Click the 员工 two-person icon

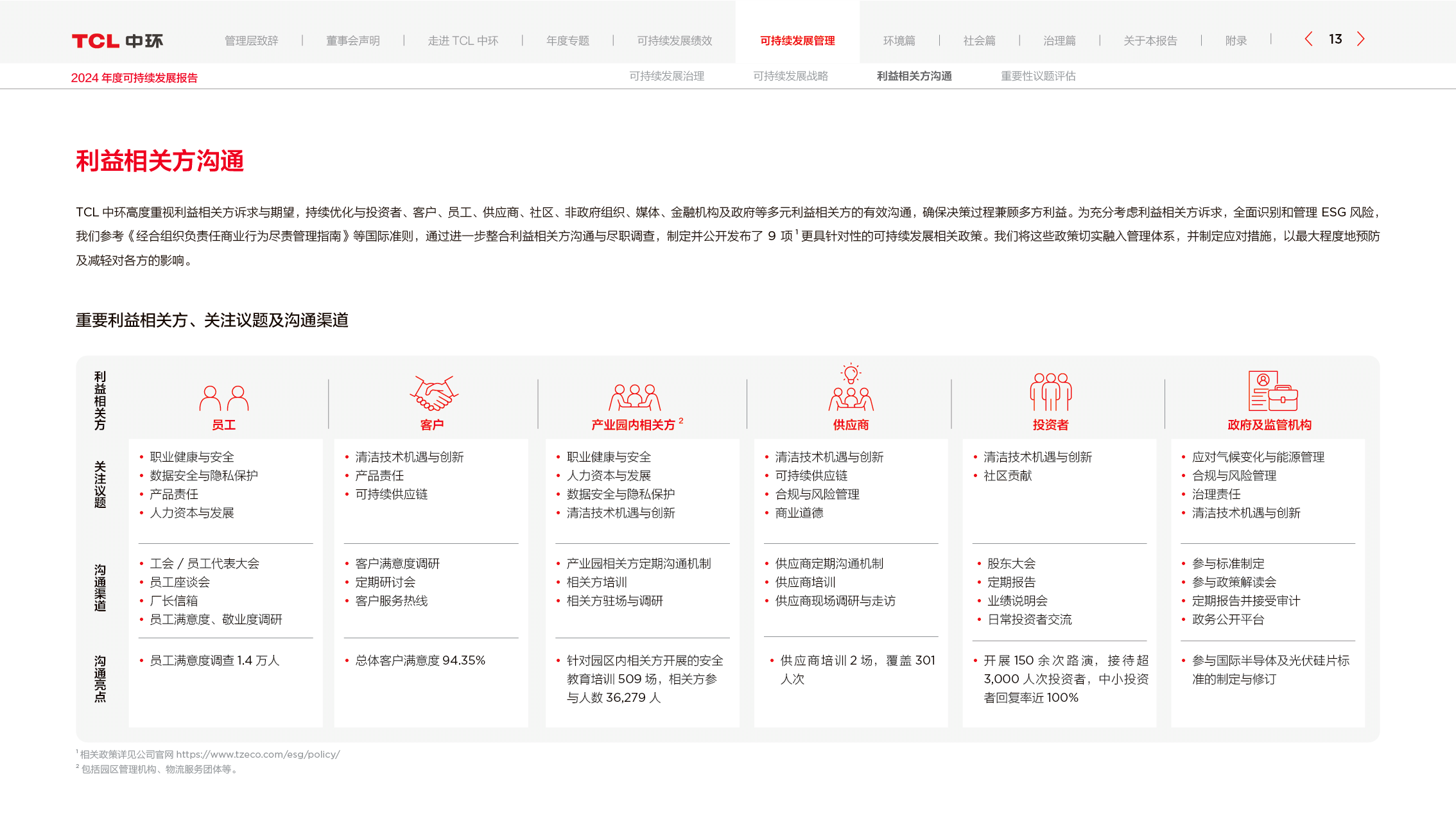click(223, 398)
